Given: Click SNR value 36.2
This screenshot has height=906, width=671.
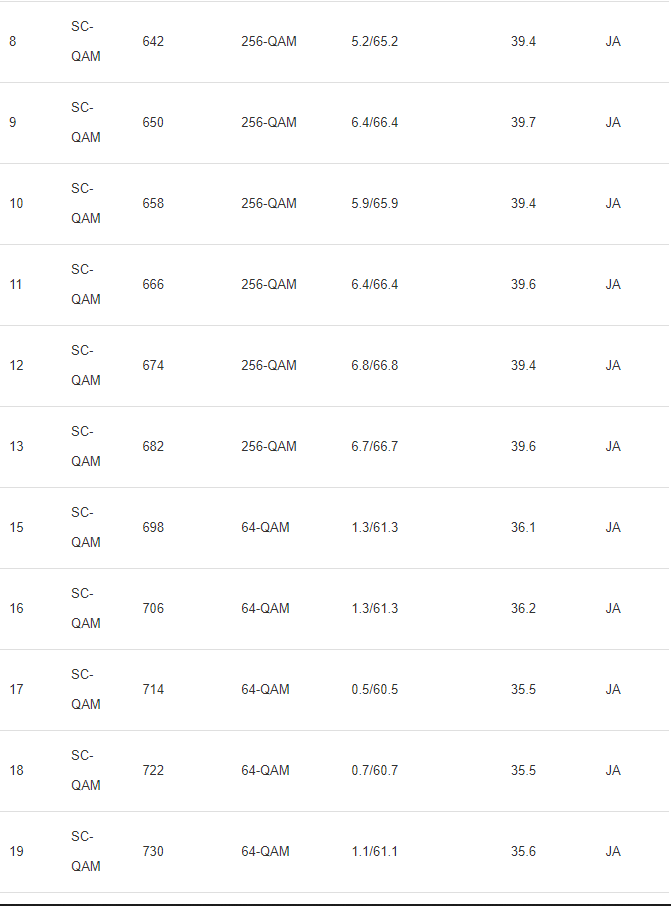Looking at the screenshot, I should 523,609.
